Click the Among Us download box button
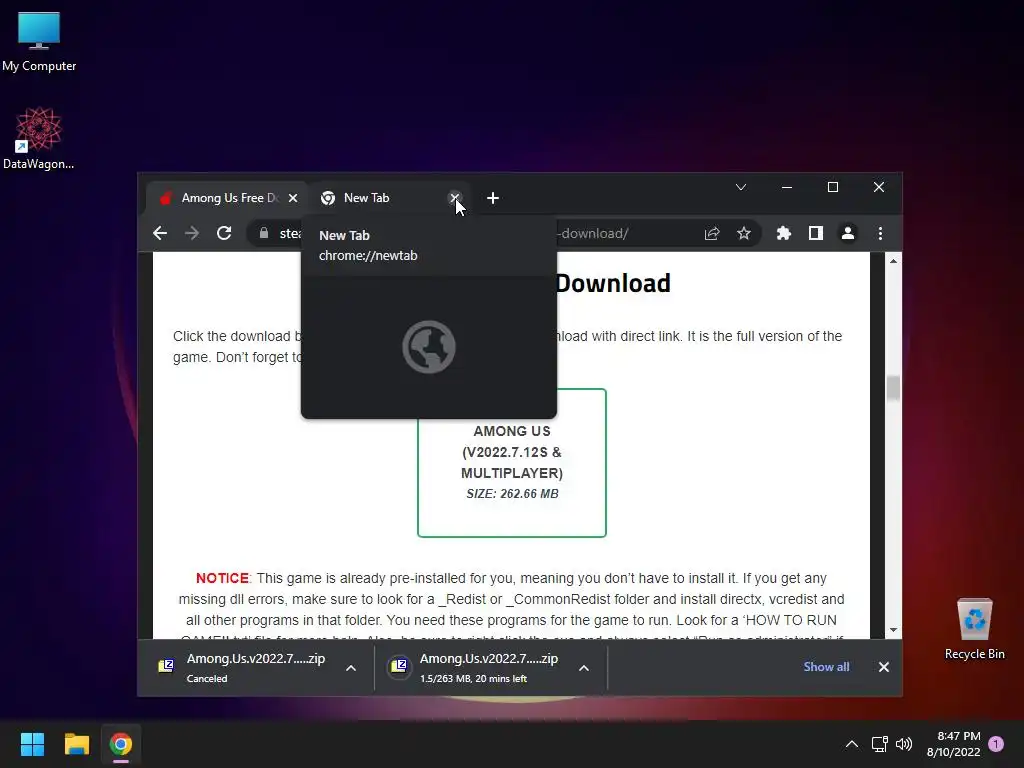The width and height of the screenshot is (1024, 768). pyautogui.click(x=512, y=463)
